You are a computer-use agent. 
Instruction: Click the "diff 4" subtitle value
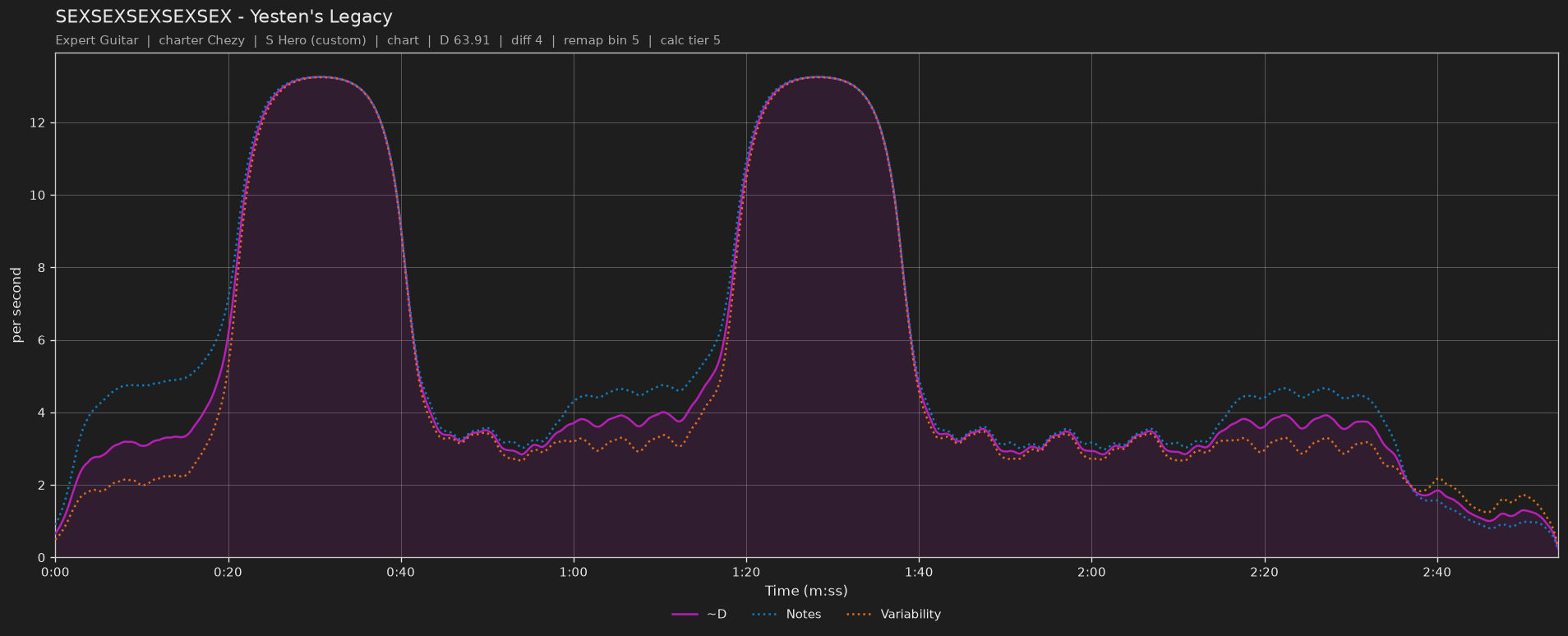(x=527, y=40)
